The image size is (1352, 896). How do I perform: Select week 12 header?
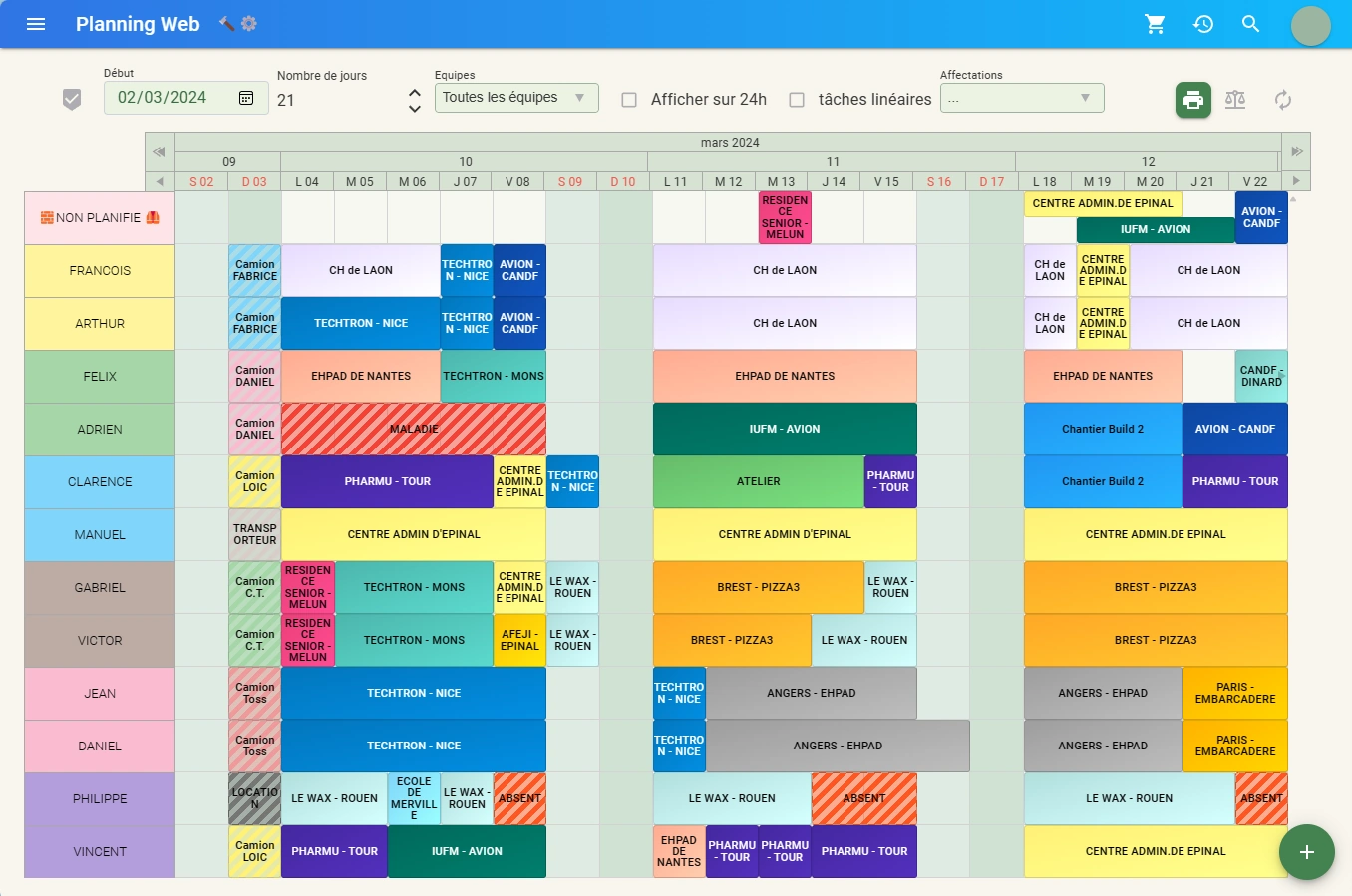point(1148,162)
